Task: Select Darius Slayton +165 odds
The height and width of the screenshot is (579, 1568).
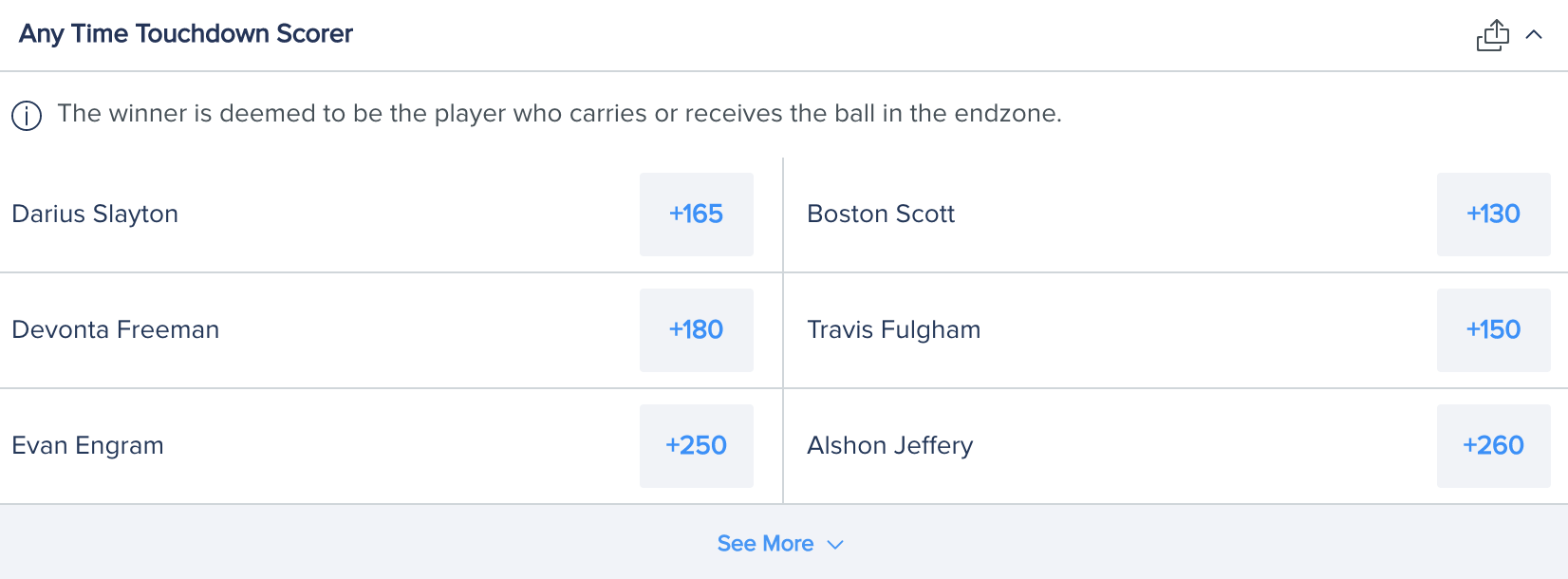Action: click(x=696, y=215)
